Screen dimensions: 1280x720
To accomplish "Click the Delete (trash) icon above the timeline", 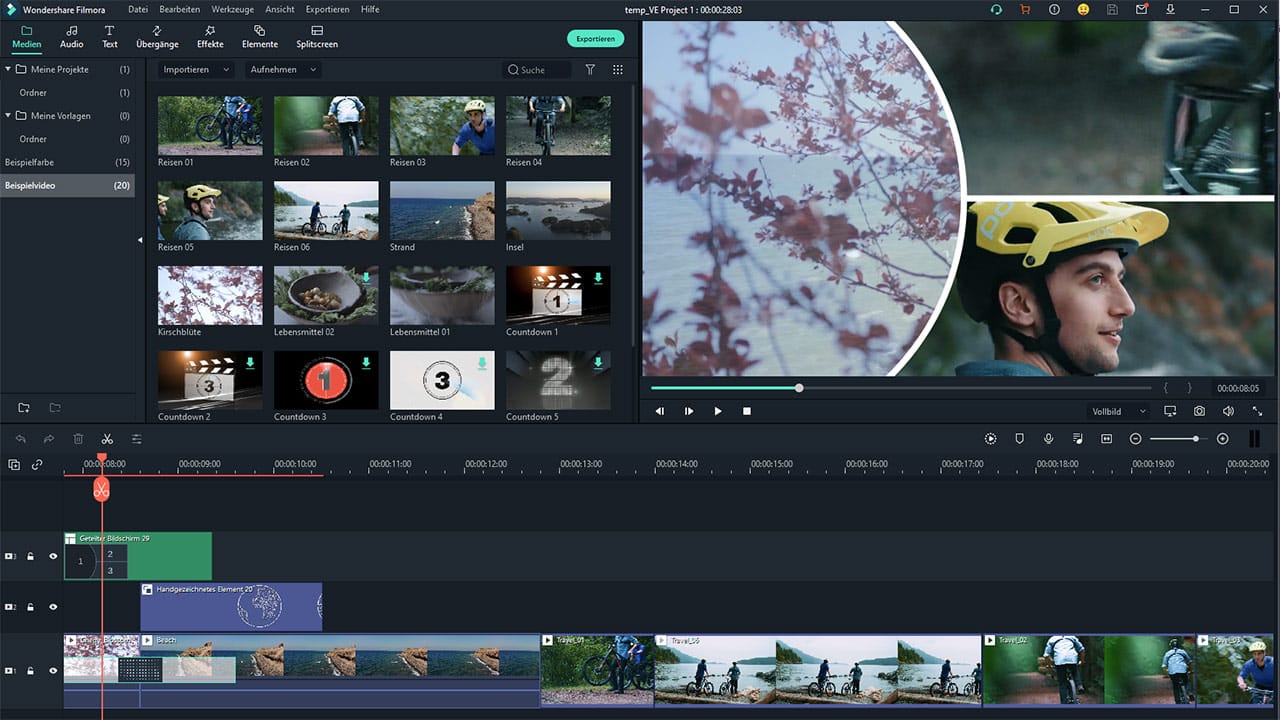I will point(79,438).
